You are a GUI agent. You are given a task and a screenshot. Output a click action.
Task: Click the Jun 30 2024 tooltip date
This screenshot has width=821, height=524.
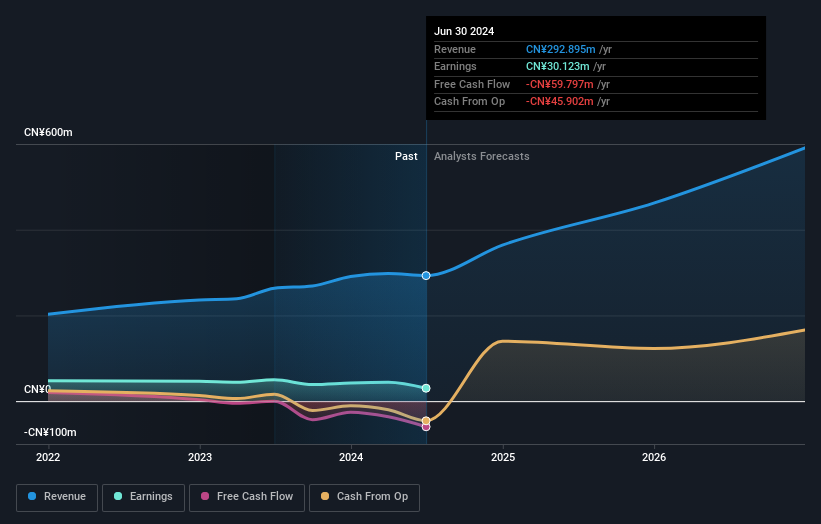tap(464, 31)
